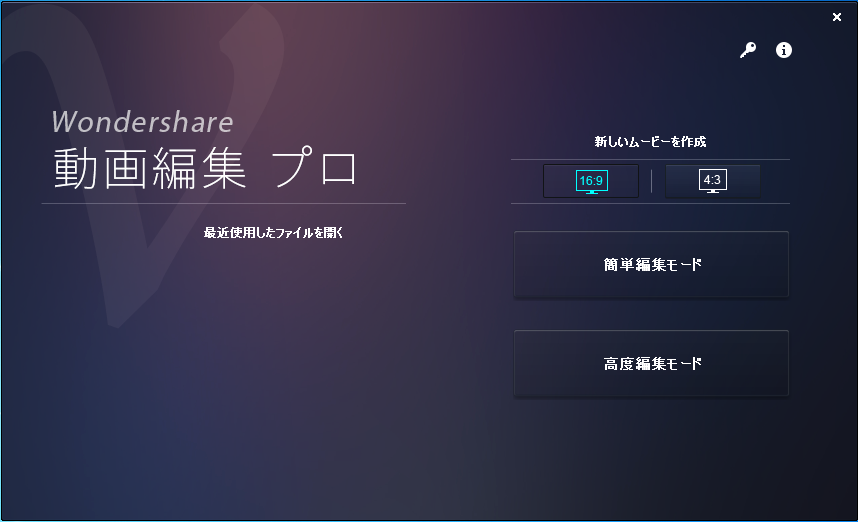
Task: Select the 16:9 aspect ratio
Action: click(x=591, y=181)
